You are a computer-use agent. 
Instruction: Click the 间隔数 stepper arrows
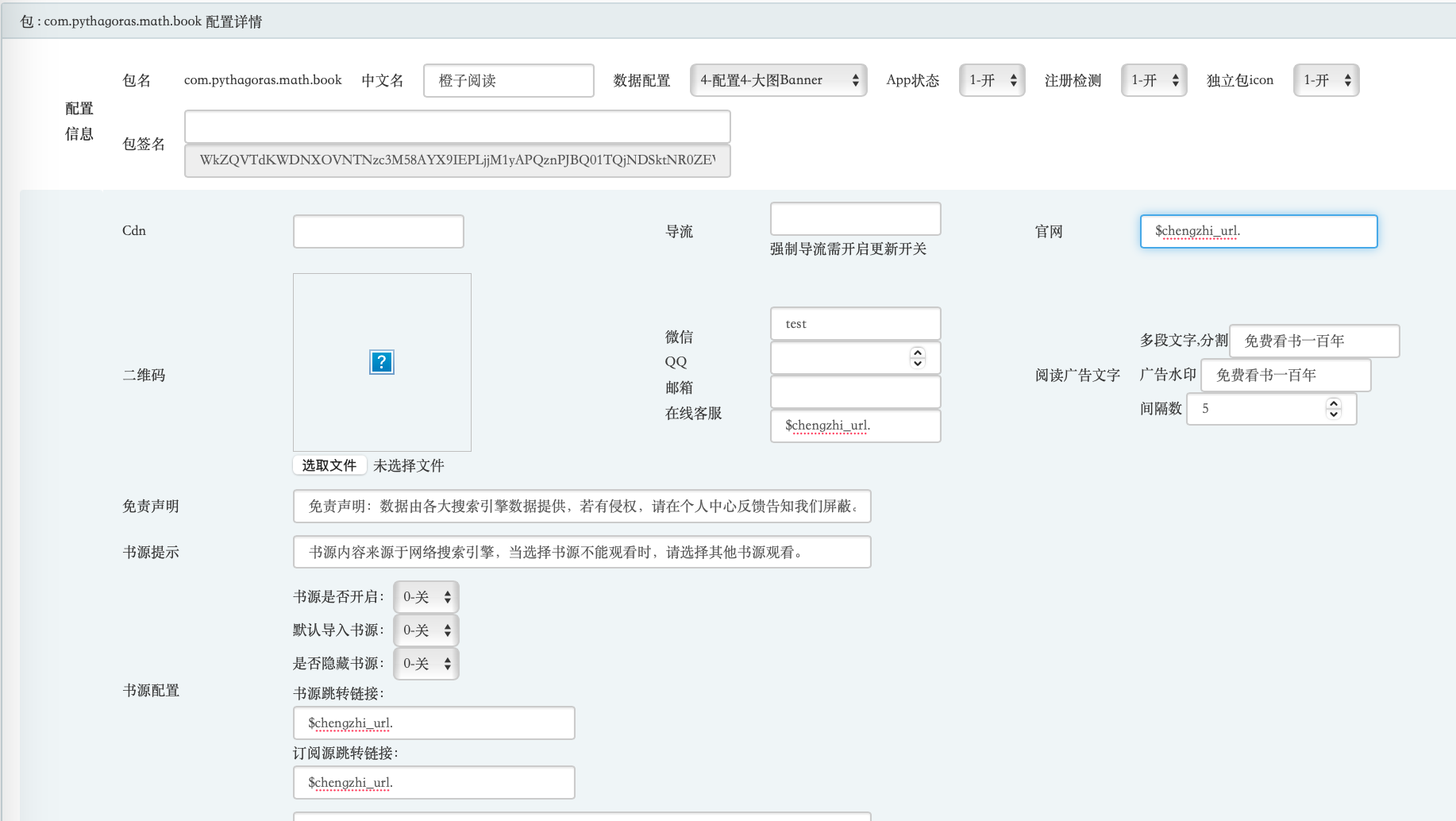point(1334,409)
